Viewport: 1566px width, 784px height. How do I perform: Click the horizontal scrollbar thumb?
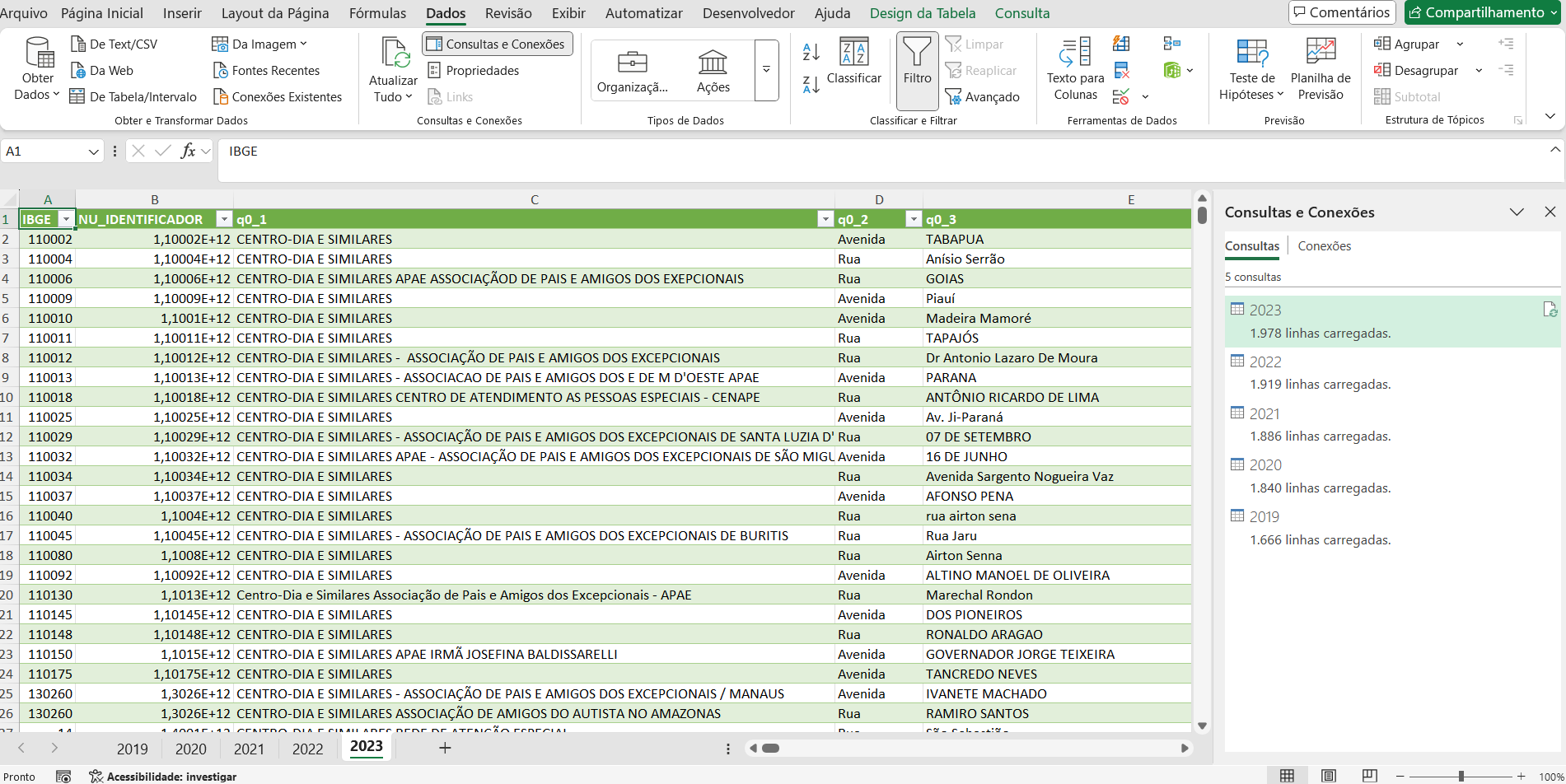(770, 748)
